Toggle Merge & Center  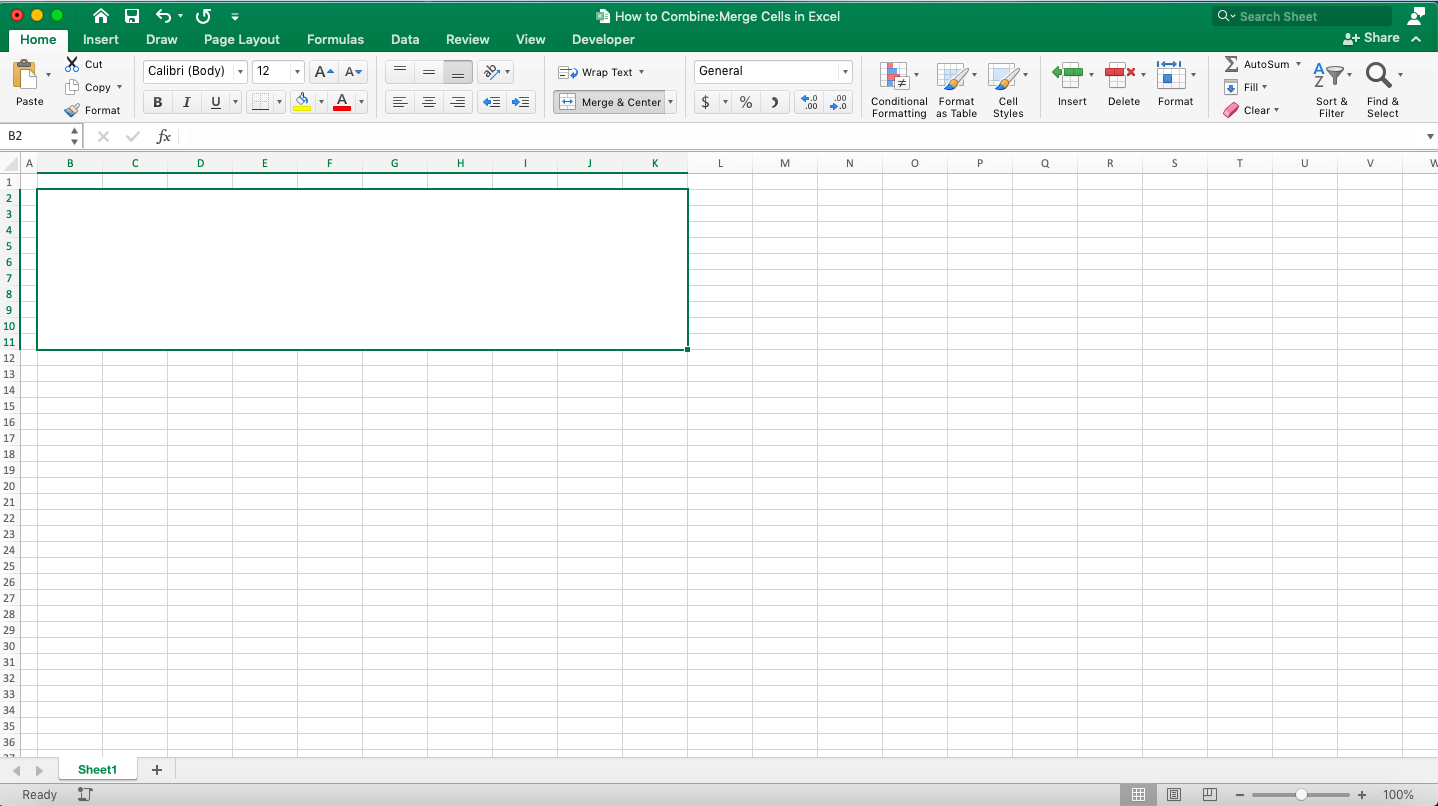(609, 102)
